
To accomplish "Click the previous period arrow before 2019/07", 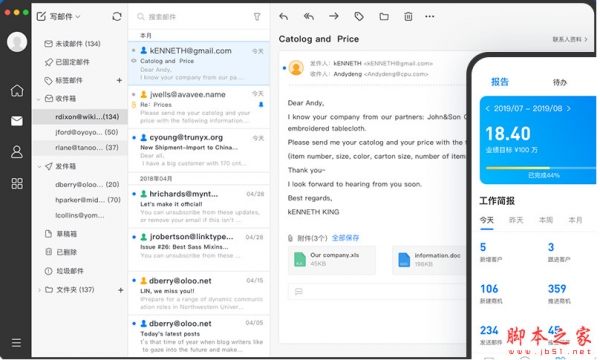I will point(487,109).
